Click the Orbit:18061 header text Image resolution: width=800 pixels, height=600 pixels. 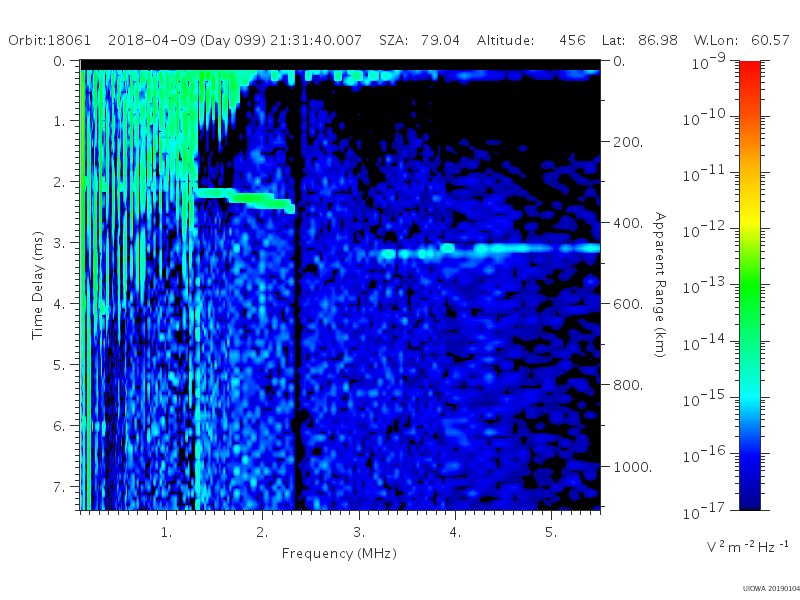(x=49, y=40)
